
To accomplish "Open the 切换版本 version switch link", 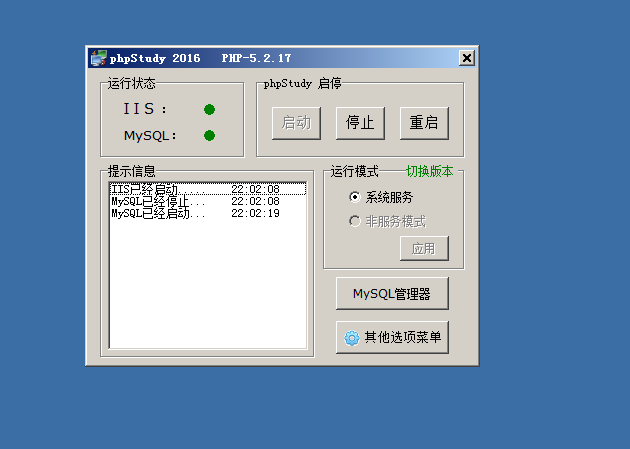I will pyautogui.click(x=430, y=171).
